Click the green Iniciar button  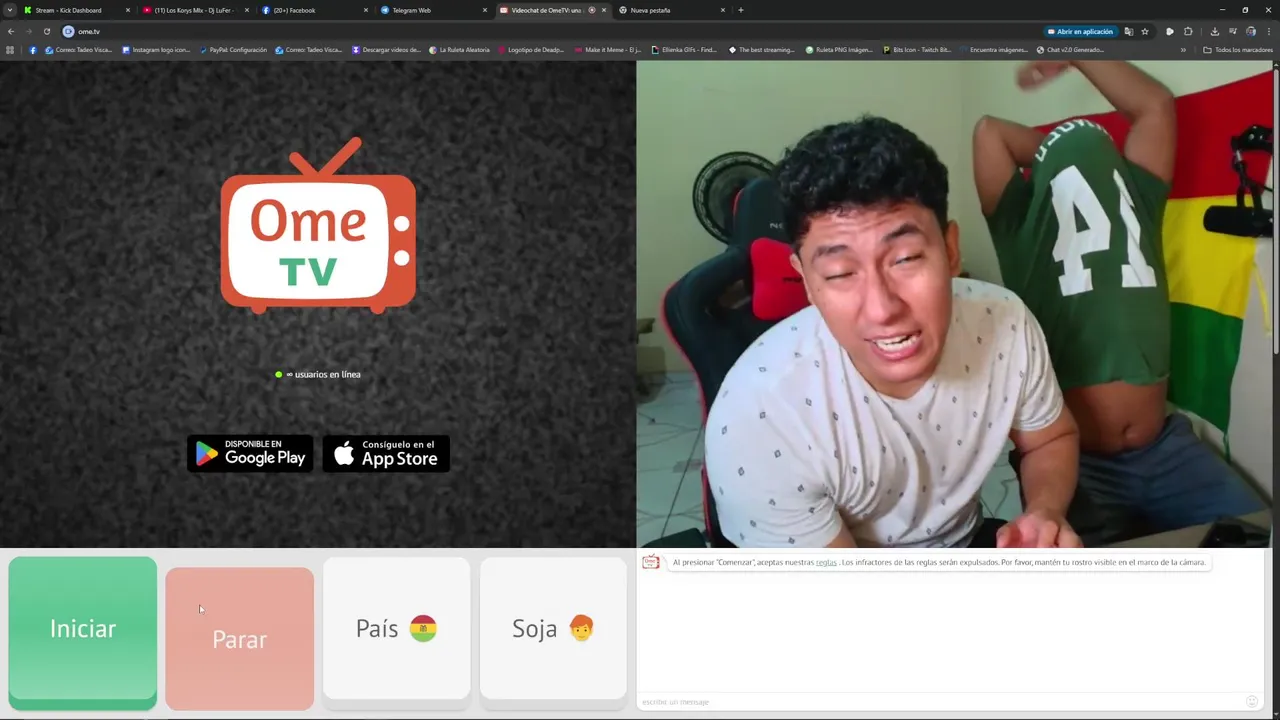pyautogui.click(x=83, y=628)
